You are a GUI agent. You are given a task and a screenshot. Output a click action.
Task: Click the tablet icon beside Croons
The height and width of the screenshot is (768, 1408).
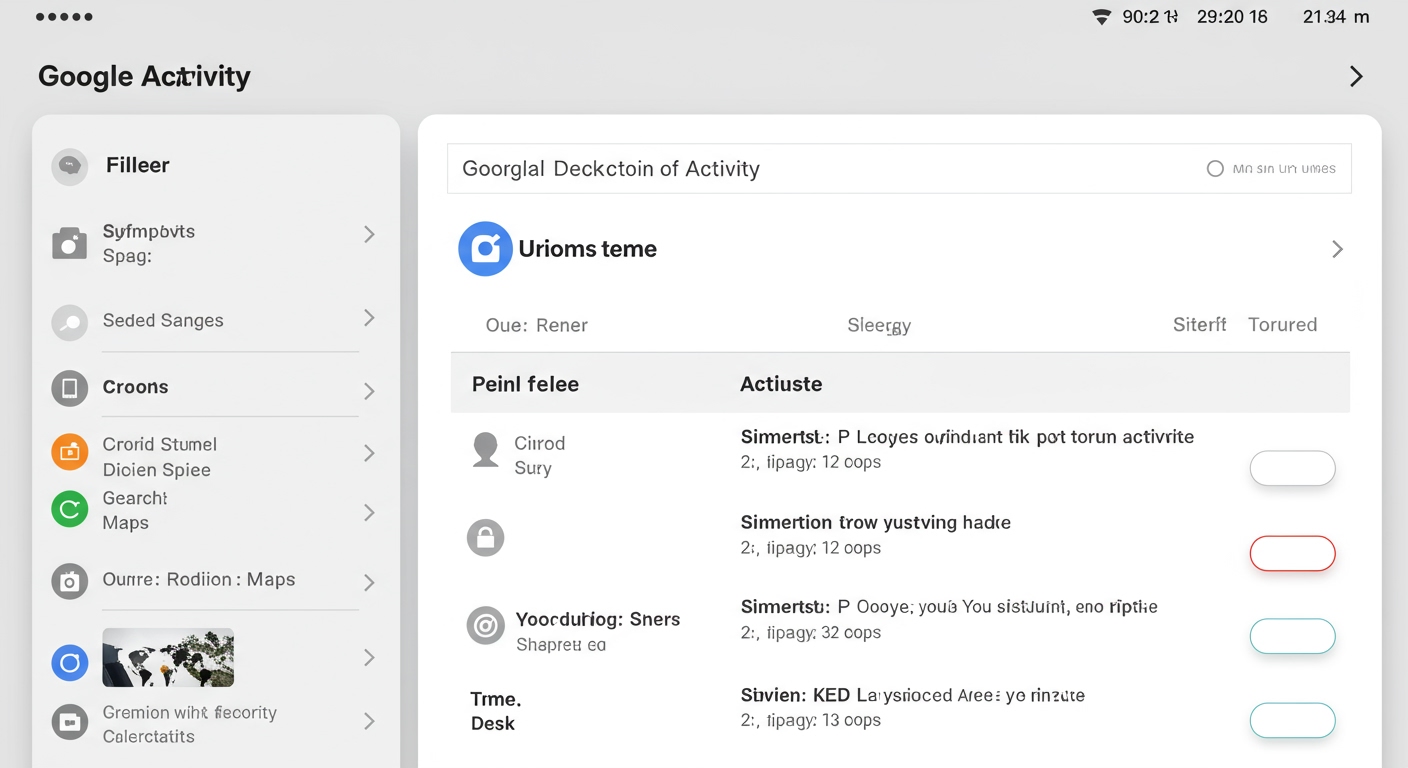tap(69, 388)
